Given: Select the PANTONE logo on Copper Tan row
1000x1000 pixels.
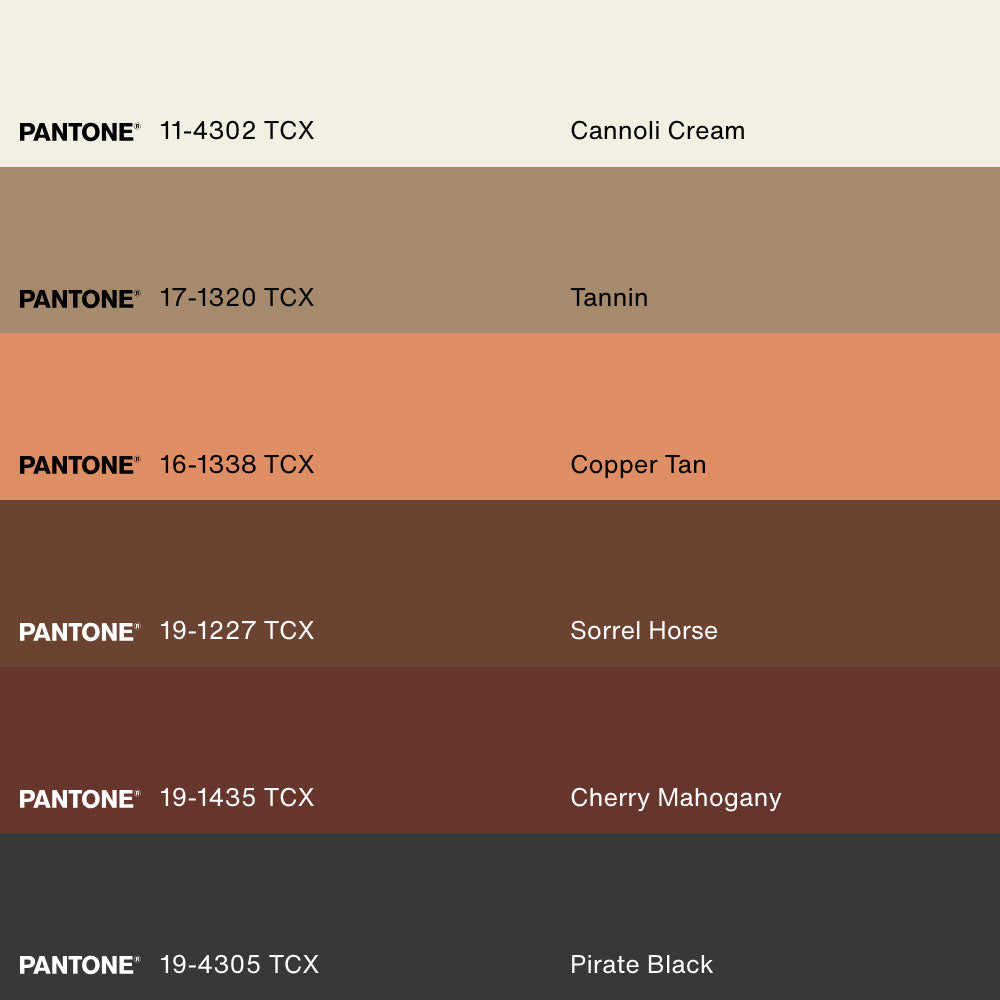Looking at the screenshot, I should [x=78, y=465].
